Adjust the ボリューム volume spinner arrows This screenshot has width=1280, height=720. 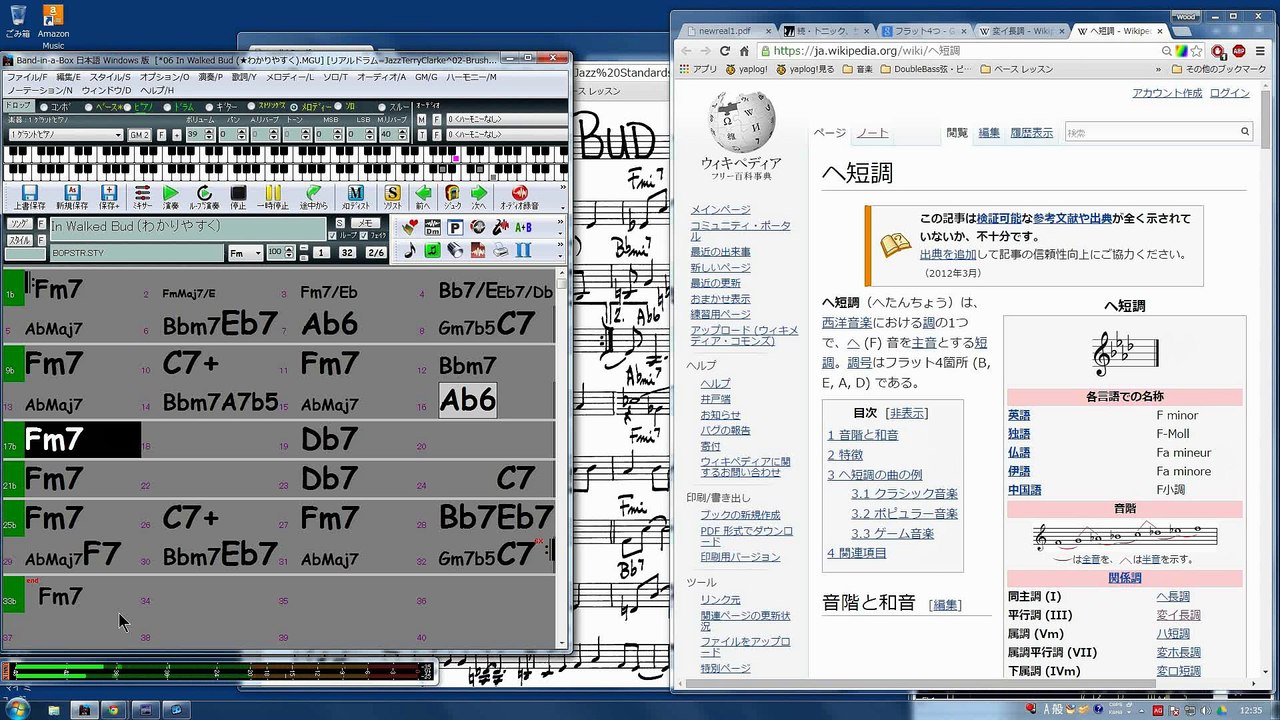coord(207,135)
